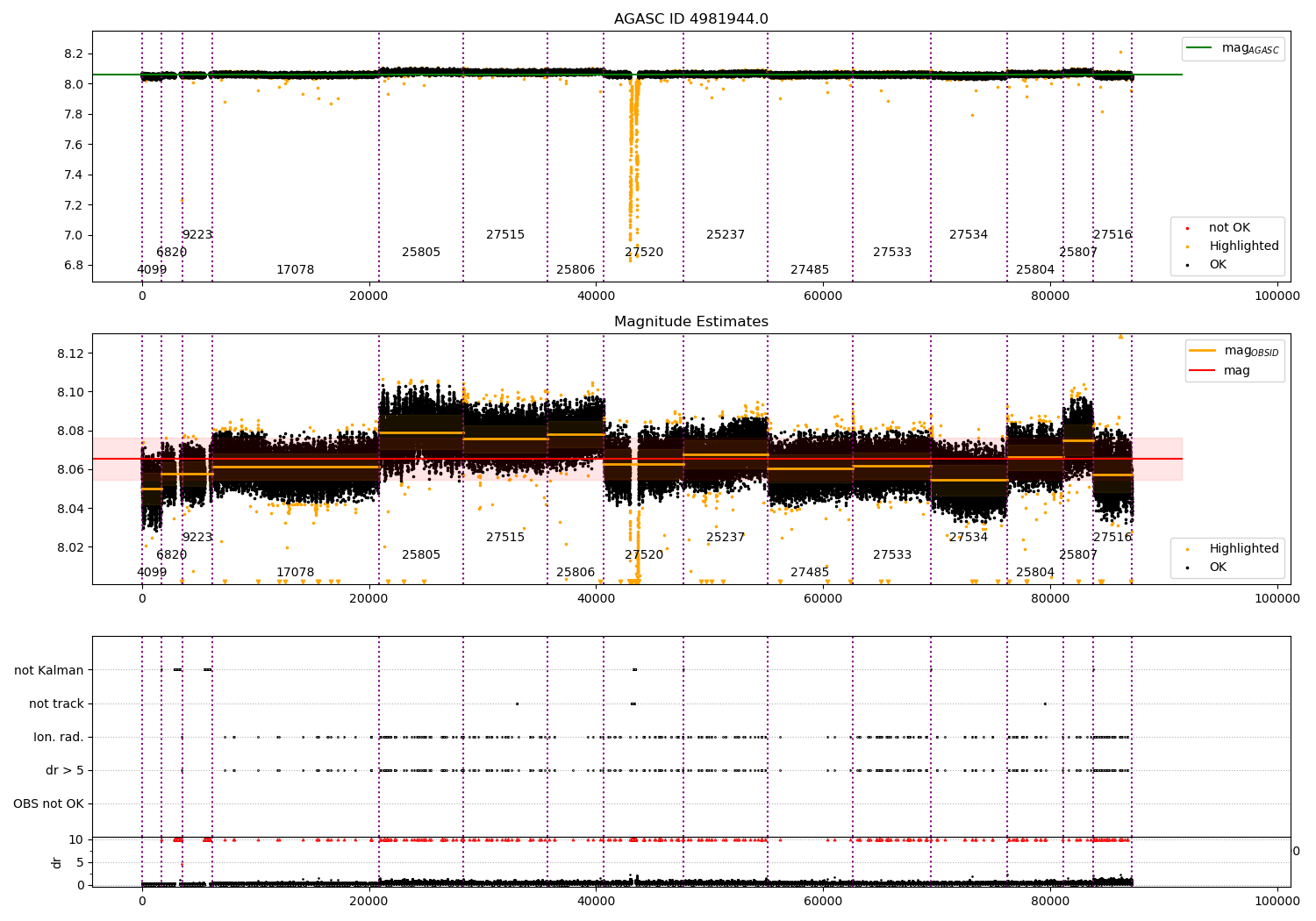This screenshot has width=1316, height=921.
Task: Click obsid label 4099 in middle plot
Action: coord(152,573)
